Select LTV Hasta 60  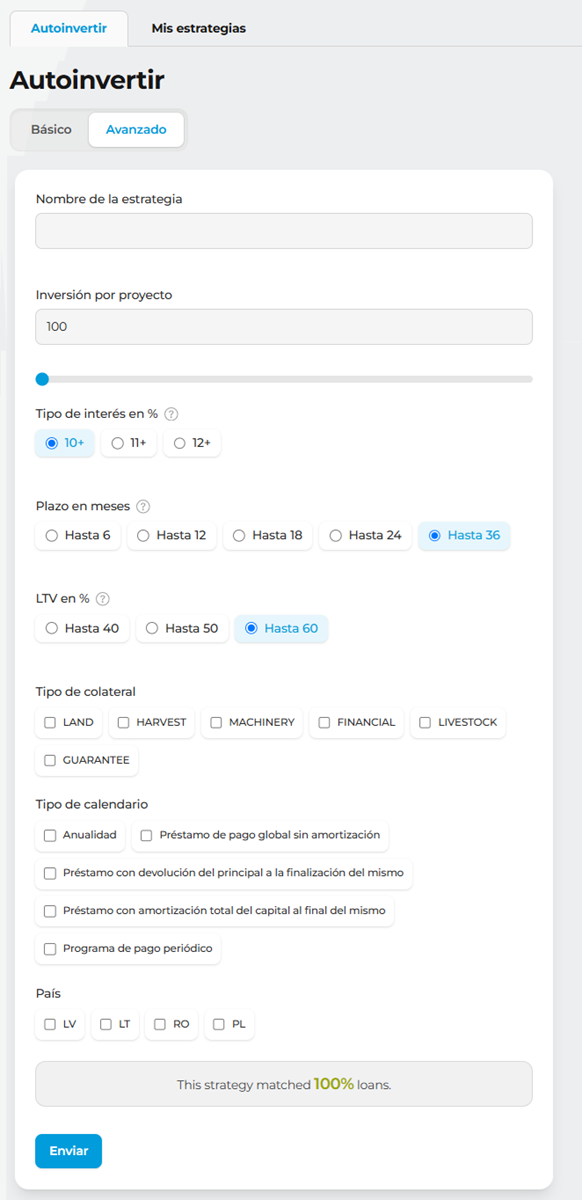[x=282, y=629]
